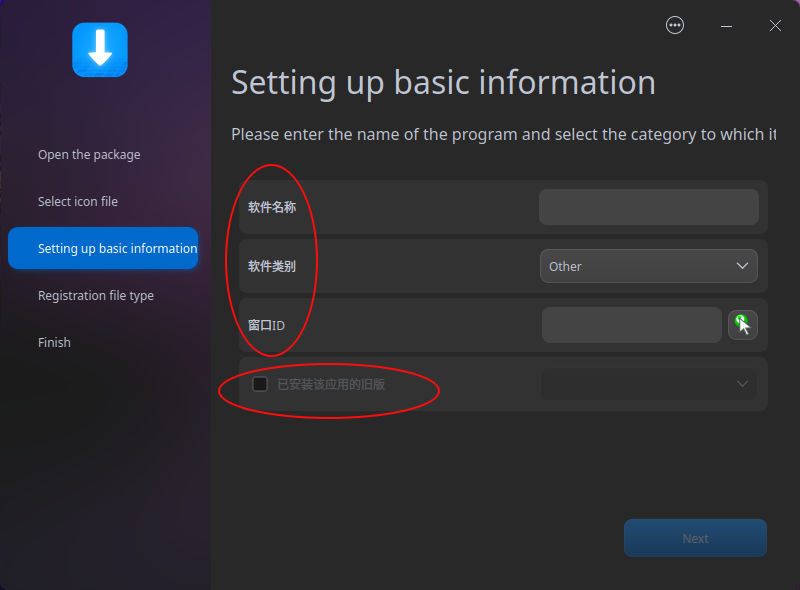Image resolution: width=800 pixels, height=590 pixels.
Task: Focus the 窗口ID text input field
Action: pyautogui.click(x=632, y=325)
